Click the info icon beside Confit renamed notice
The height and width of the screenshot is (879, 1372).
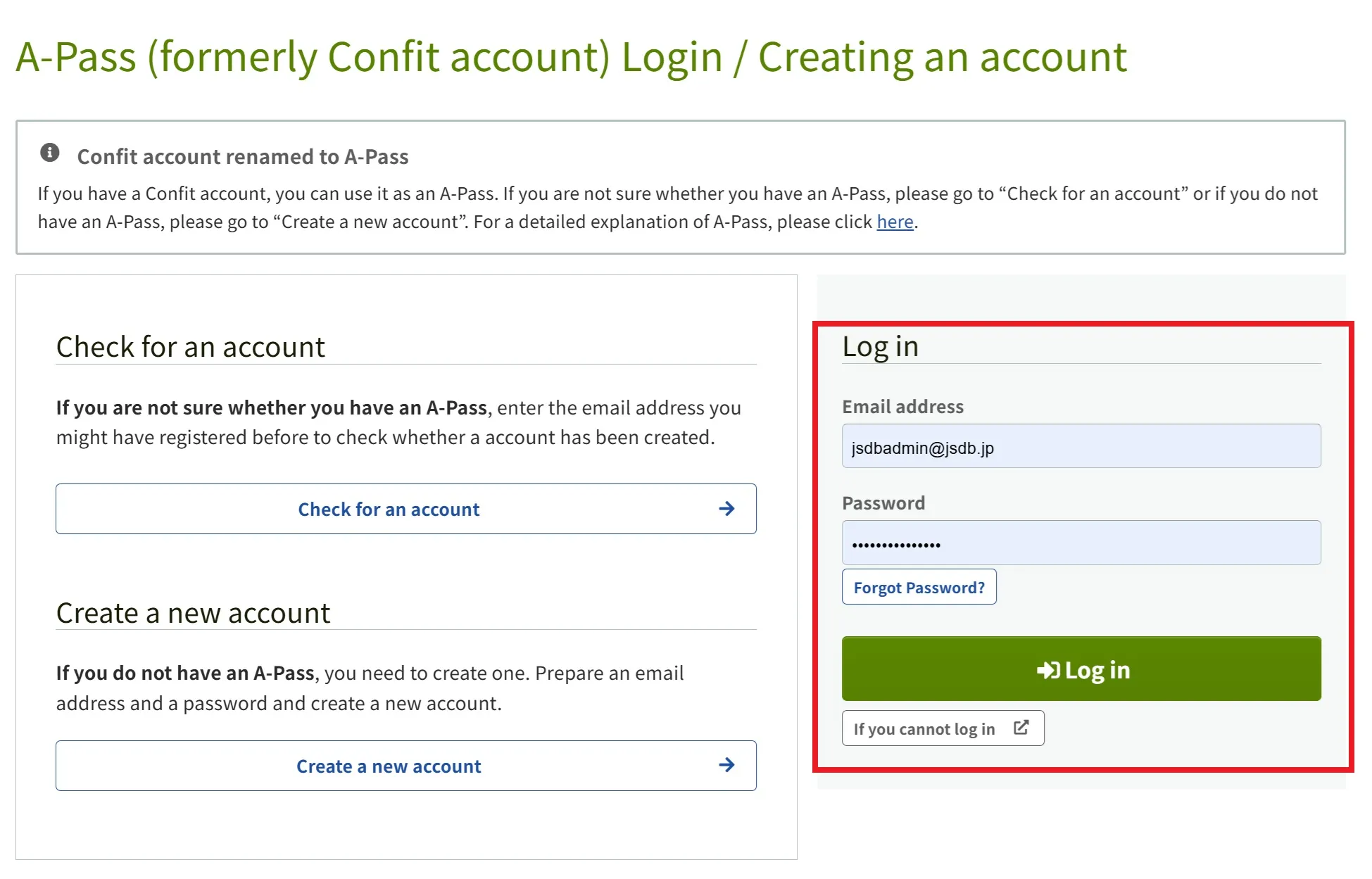pos(49,152)
